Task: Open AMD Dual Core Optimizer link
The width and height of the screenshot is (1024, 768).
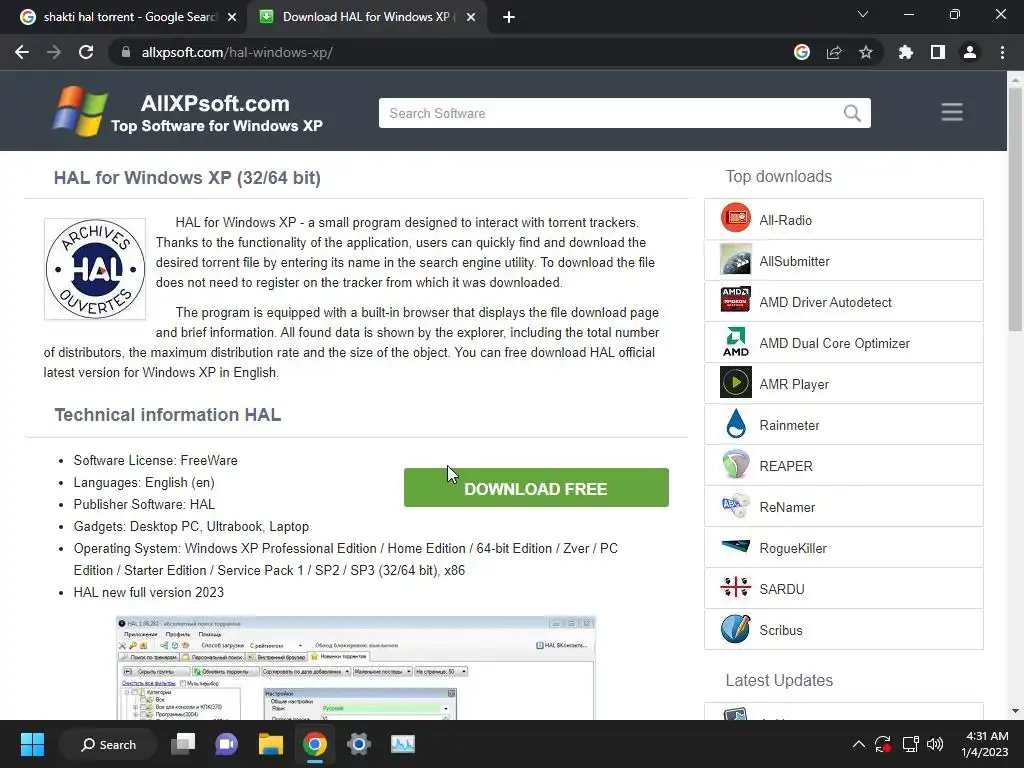Action: [835, 344]
